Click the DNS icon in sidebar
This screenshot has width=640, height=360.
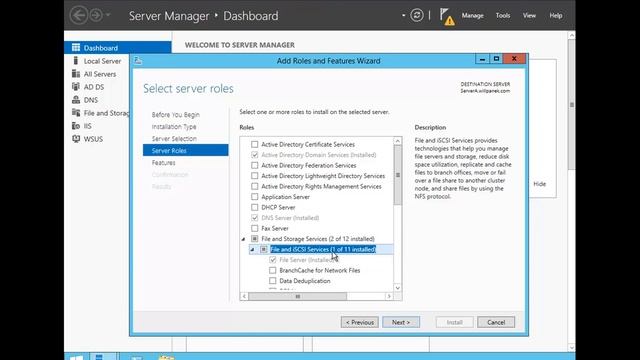[76, 100]
